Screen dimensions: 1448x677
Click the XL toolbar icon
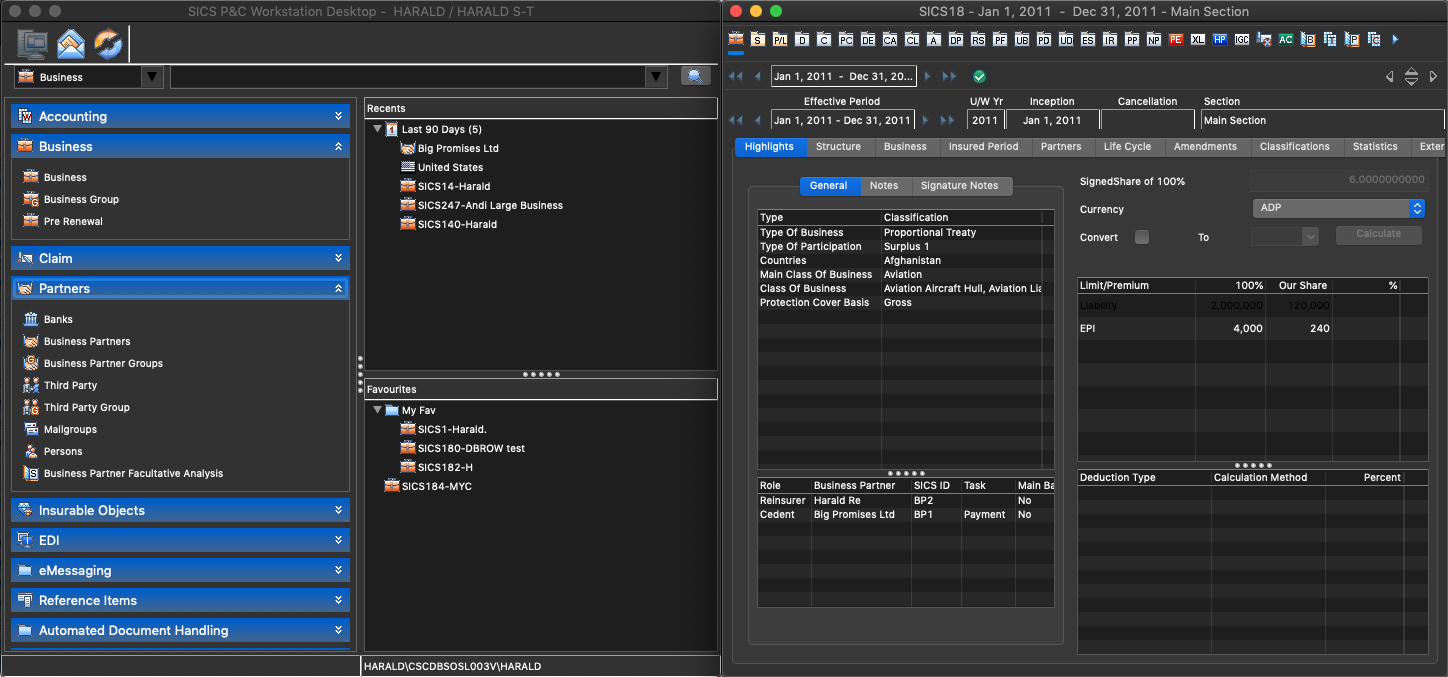click(x=1197, y=40)
